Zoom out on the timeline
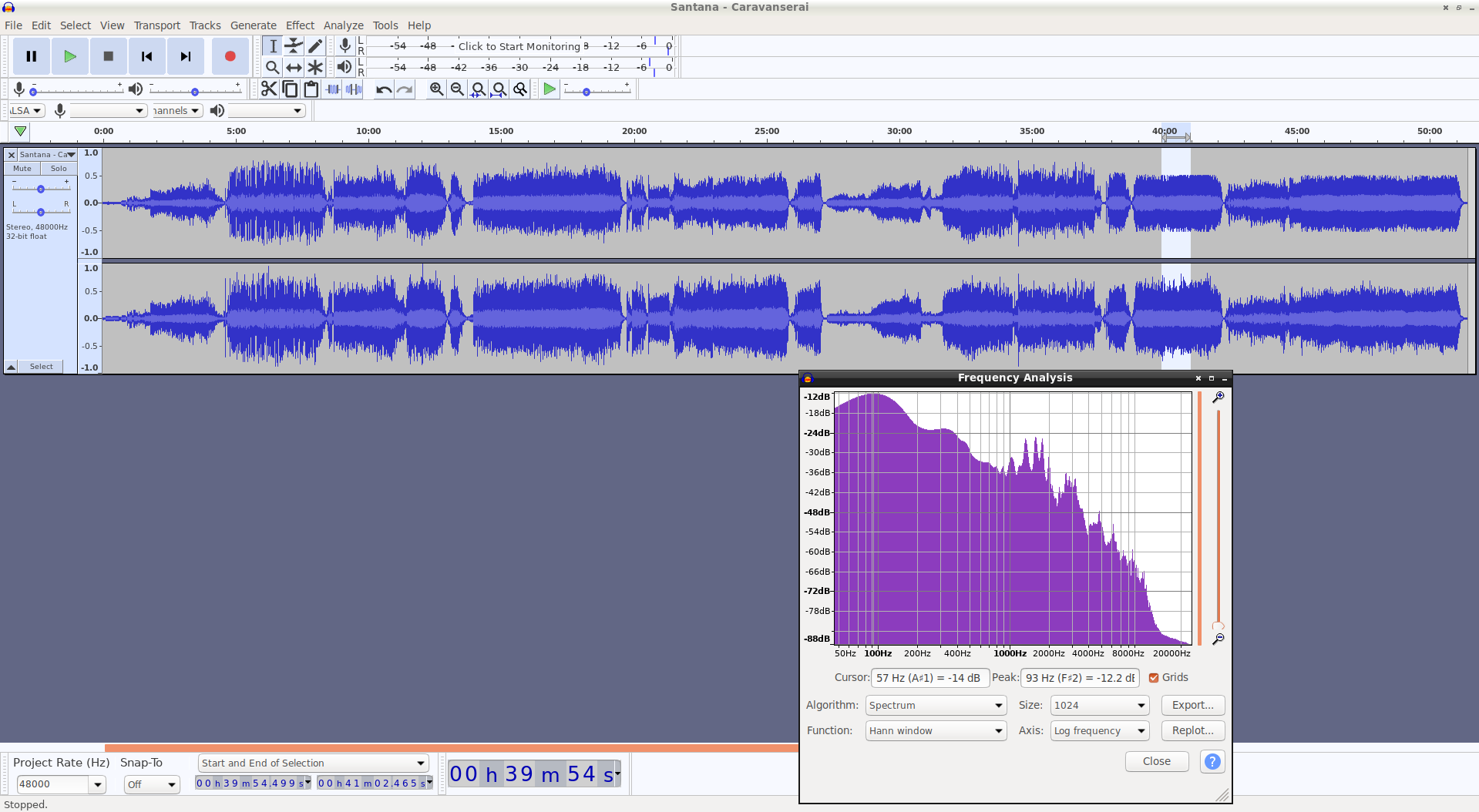1479x812 pixels. pyautogui.click(x=457, y=89)
